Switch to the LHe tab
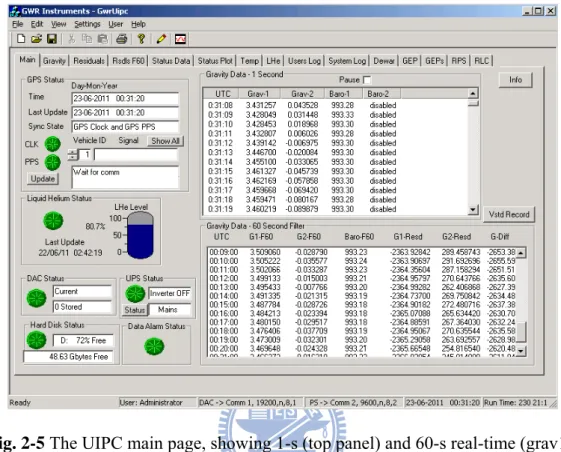 (x=273, y=61)
